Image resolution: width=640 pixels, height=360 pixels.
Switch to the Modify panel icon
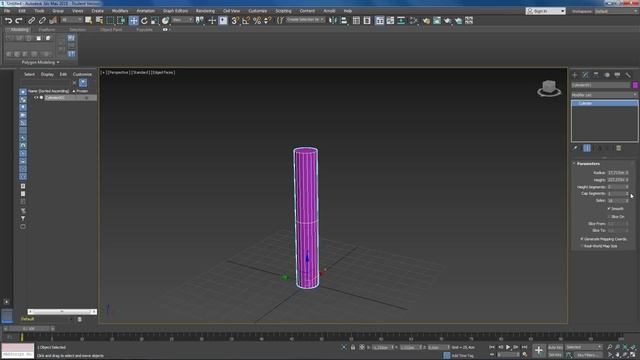[x=585, y=75]
